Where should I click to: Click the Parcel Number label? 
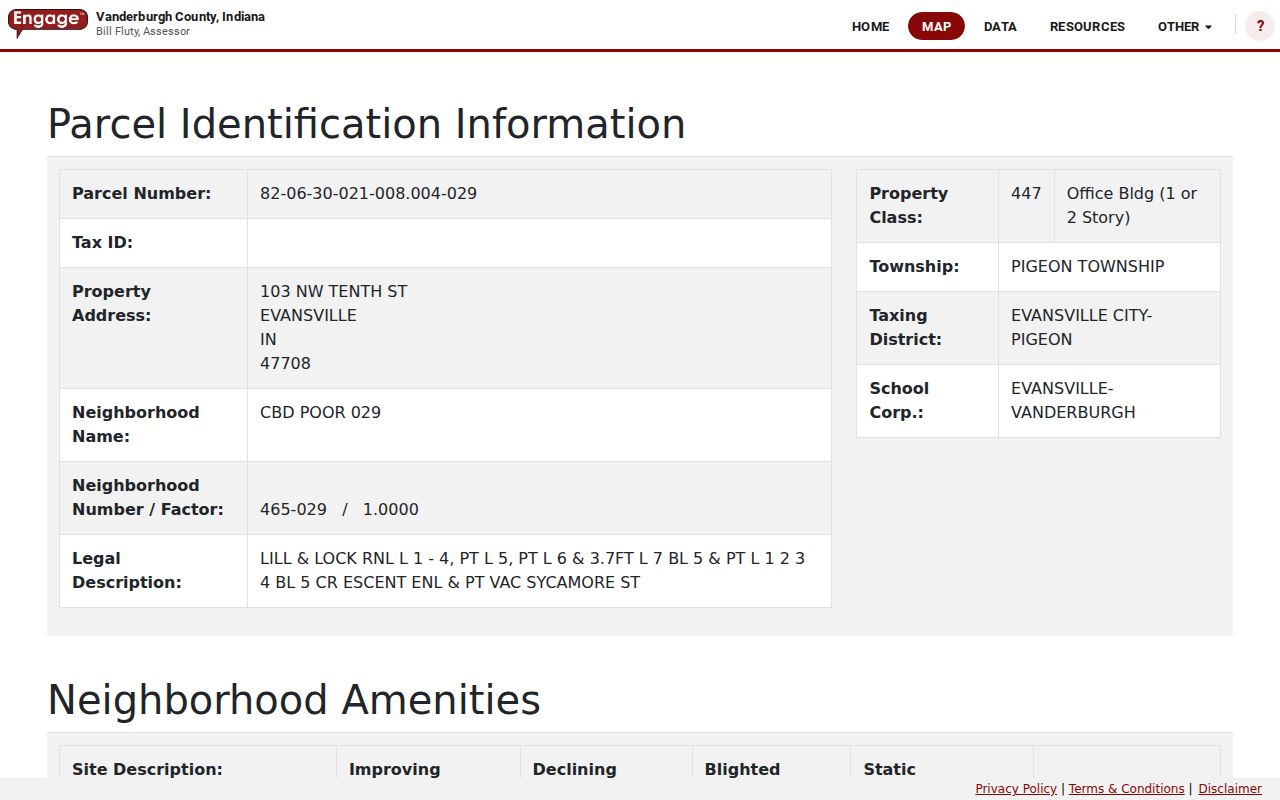pos(141,193)
